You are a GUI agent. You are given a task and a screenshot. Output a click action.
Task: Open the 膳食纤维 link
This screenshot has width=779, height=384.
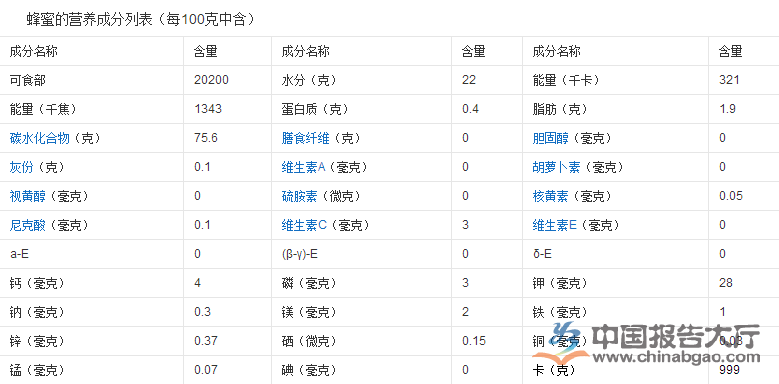[305, 138]
